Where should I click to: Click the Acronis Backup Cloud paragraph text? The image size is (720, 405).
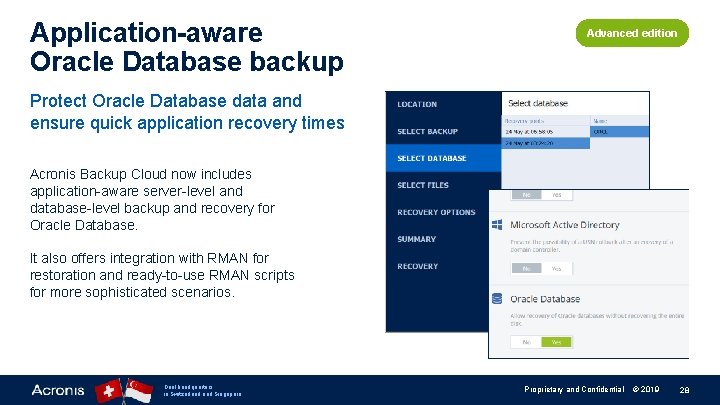click(152, 199)
